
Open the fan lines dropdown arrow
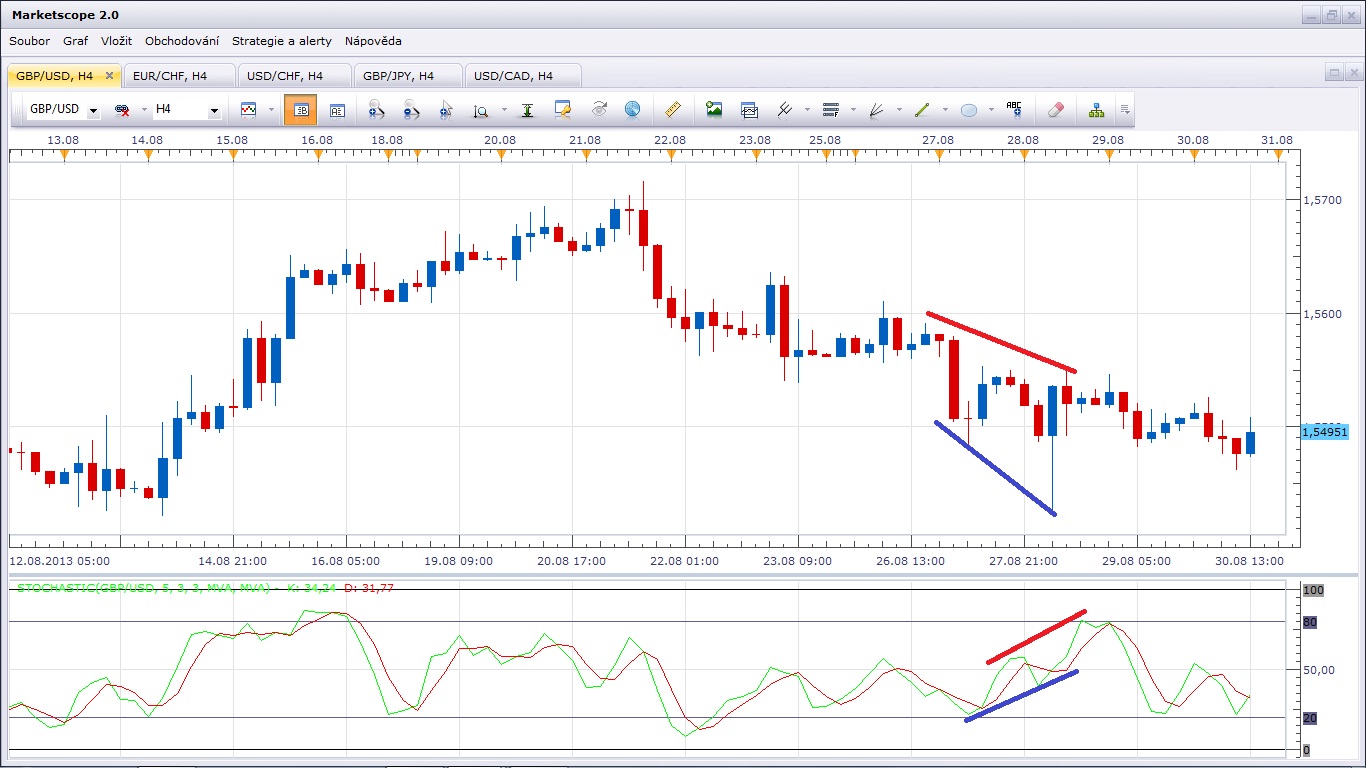[899, 110]
